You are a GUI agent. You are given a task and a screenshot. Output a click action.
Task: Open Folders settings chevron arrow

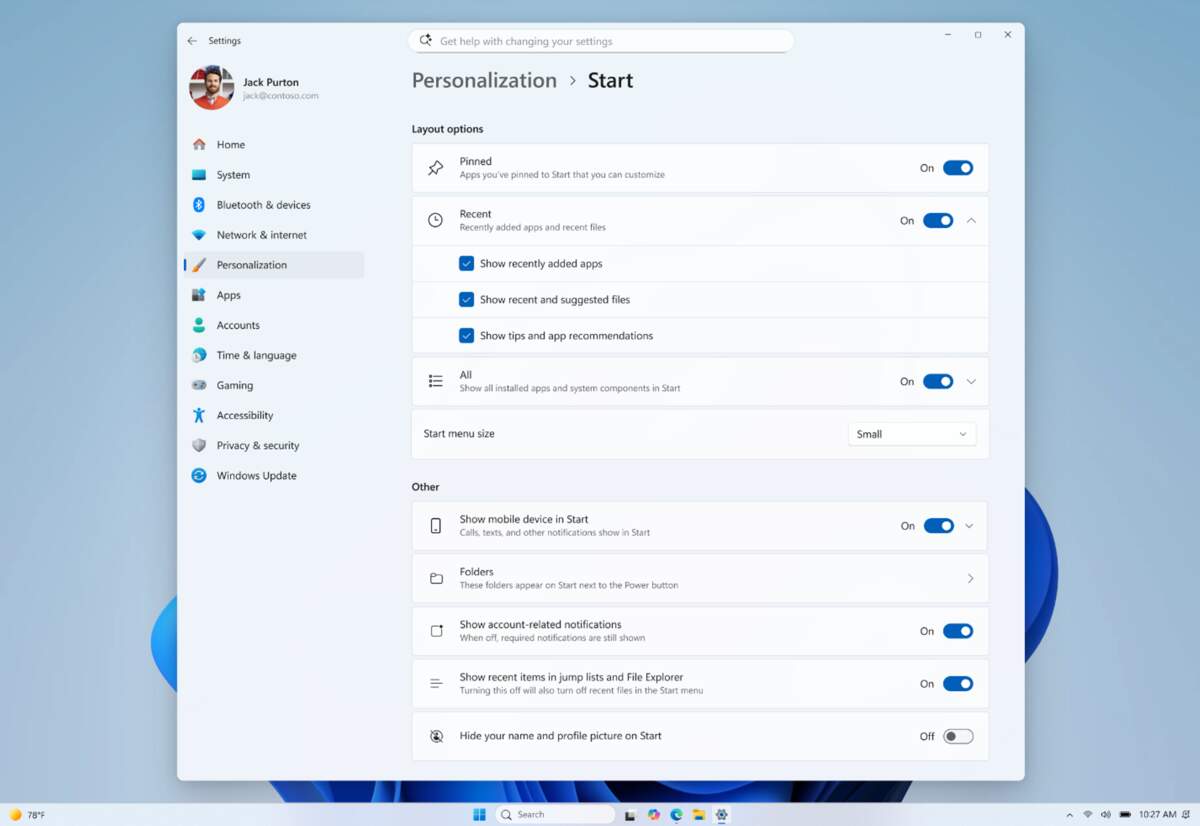click(970, 578)
